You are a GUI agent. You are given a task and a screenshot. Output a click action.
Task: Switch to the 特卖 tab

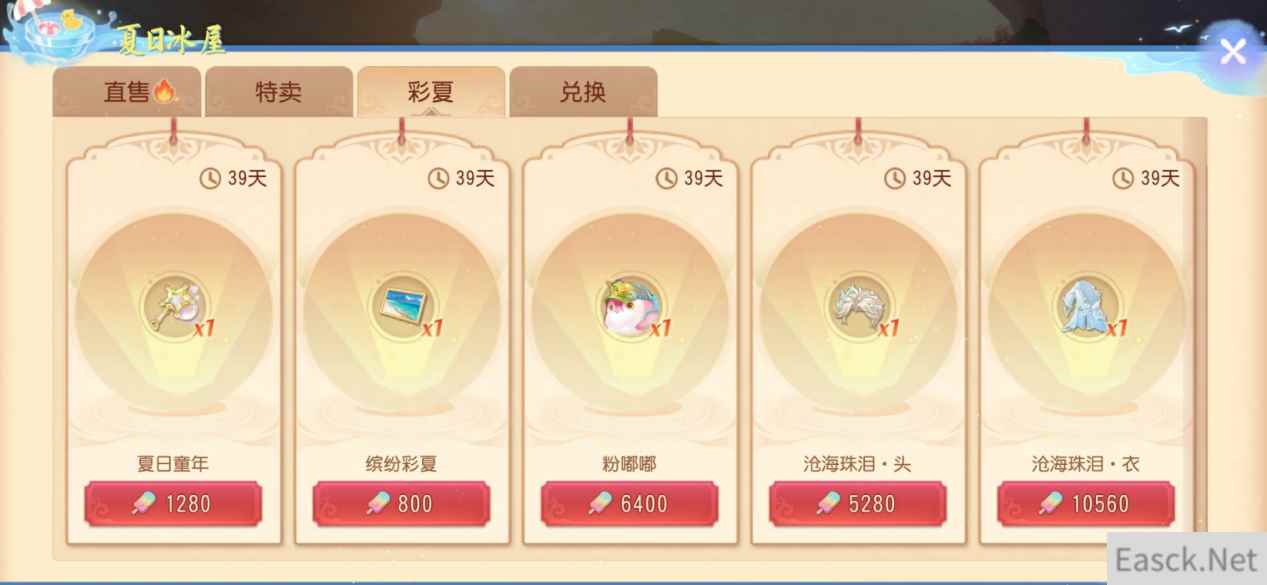click(x=279, y=93)
